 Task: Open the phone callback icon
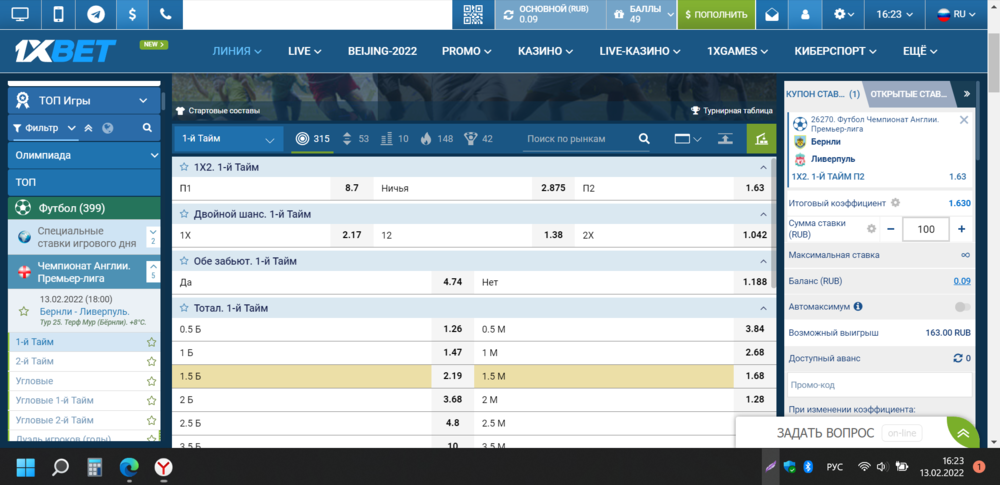(x=165, y=14)
